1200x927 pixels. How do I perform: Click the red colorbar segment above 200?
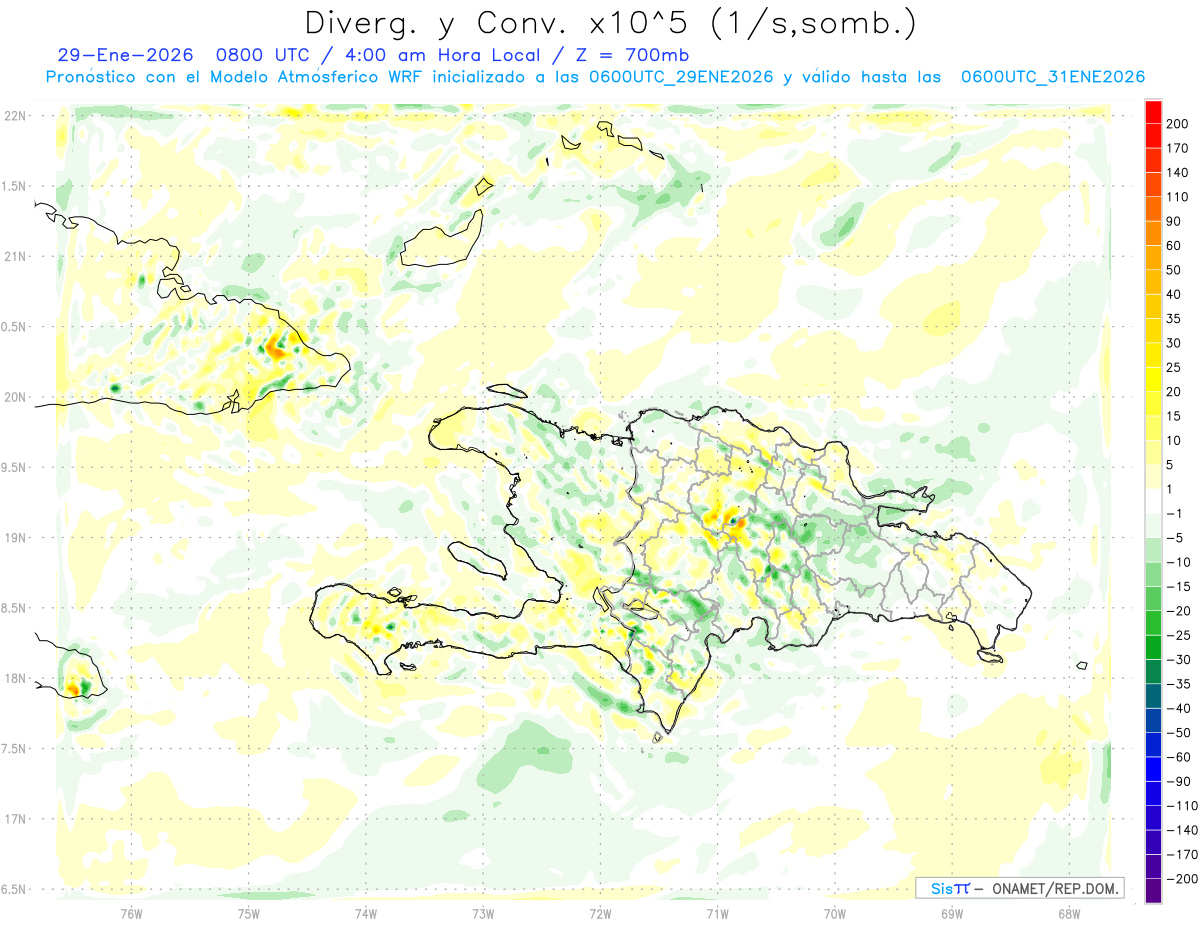(x=1153, y=112)
